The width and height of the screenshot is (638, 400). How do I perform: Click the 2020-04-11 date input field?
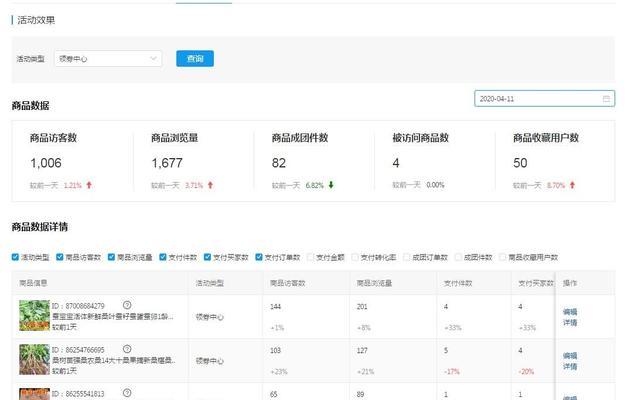(x=544, y=98)
